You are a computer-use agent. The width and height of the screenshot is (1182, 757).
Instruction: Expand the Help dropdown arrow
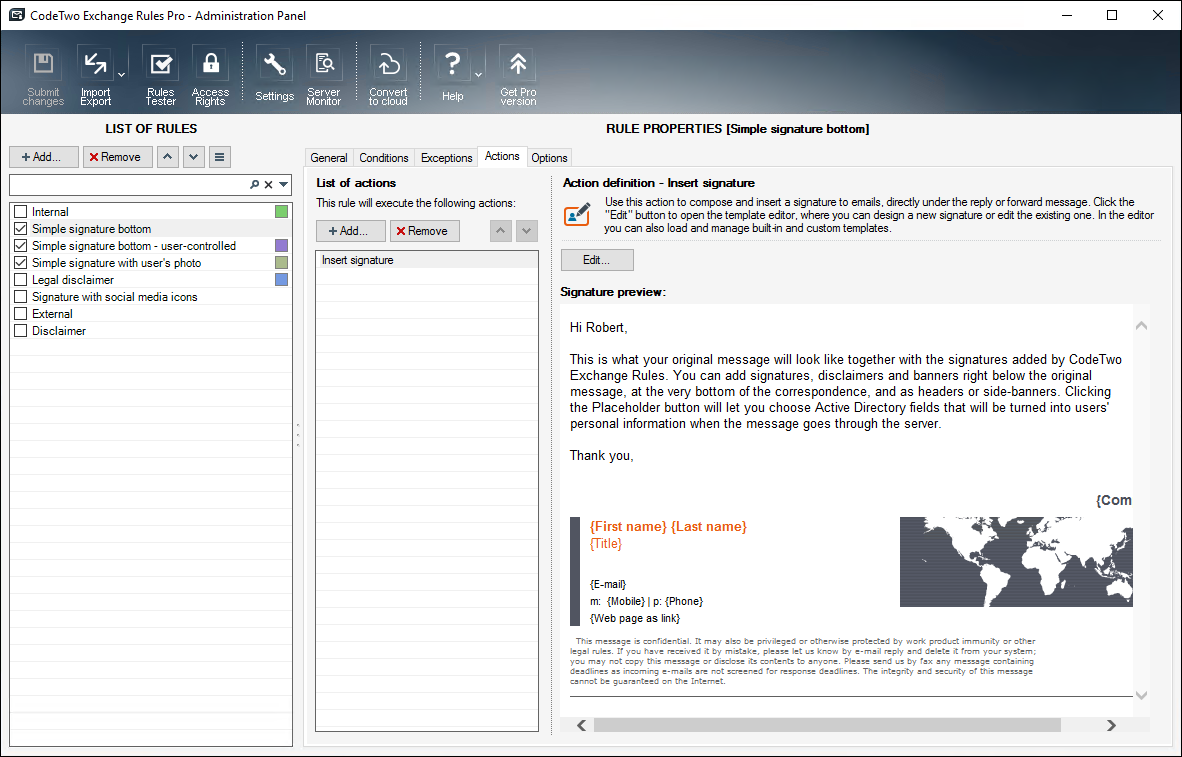pyautogui.click(x=478, y=75)
